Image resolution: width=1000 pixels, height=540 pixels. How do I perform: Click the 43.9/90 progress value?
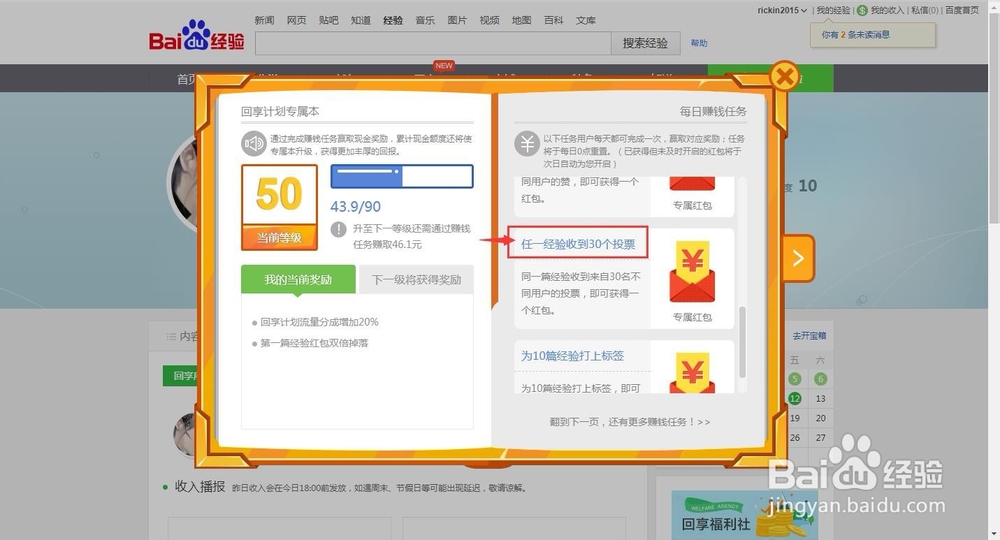(355, 207)
